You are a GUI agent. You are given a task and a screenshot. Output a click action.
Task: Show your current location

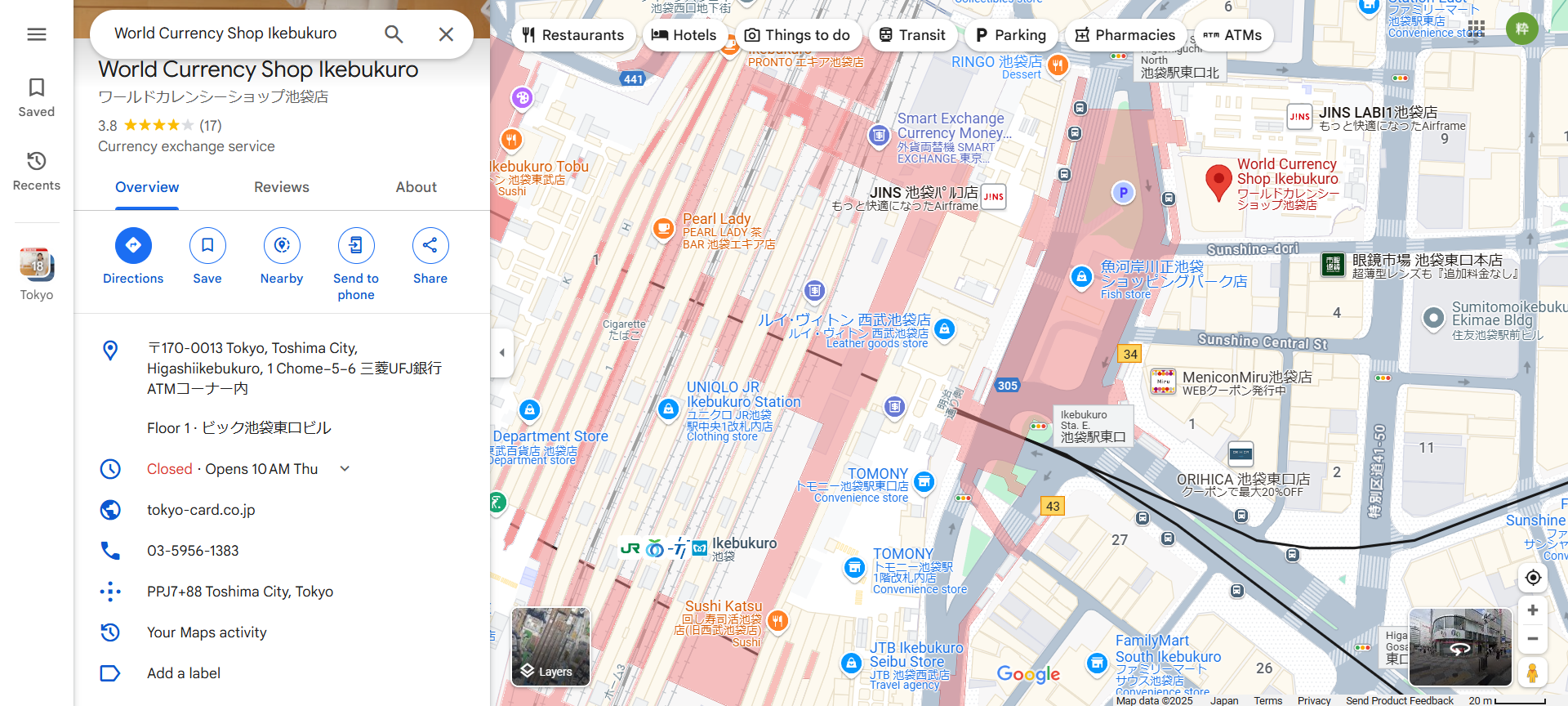pos(1533,578)
